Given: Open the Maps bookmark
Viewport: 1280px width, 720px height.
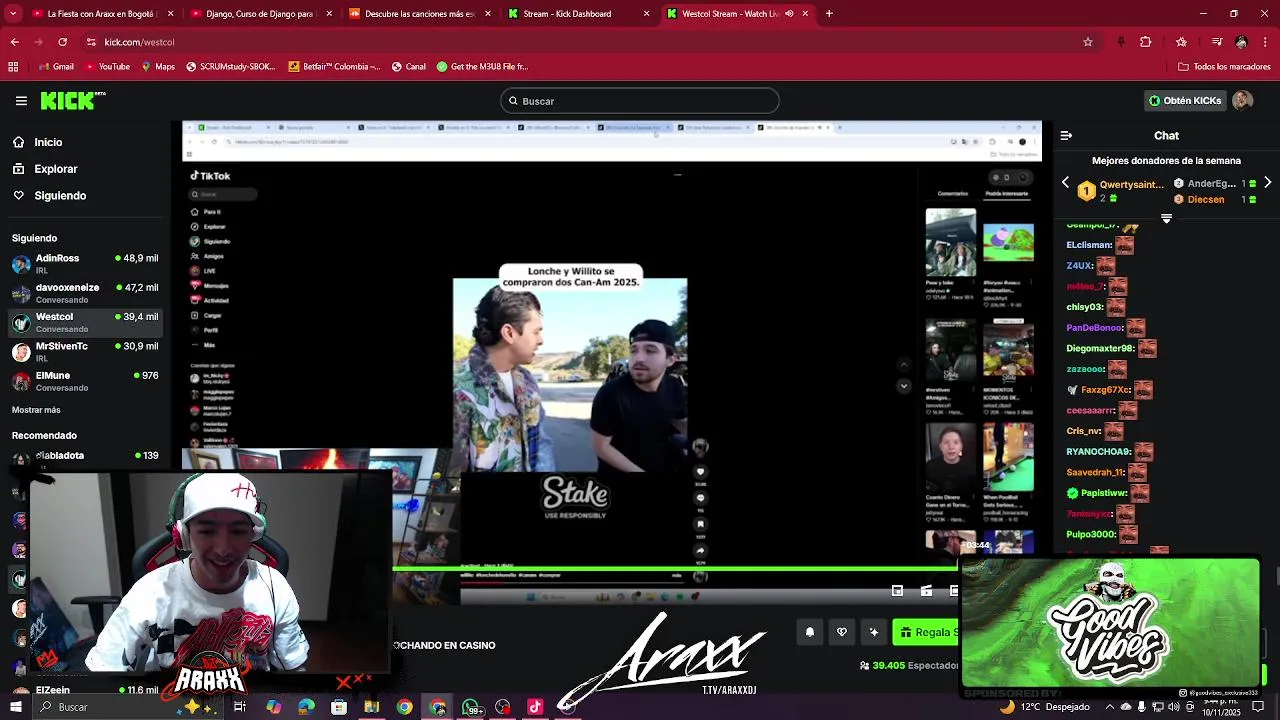Looking at the screenshot, I should [x=158, y=67].
